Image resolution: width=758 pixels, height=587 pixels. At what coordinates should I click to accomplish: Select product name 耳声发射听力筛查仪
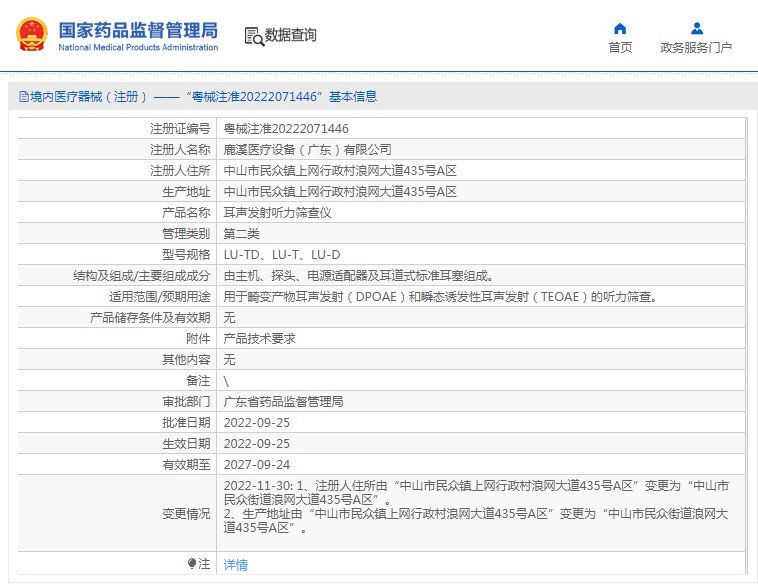click(277, 213)
